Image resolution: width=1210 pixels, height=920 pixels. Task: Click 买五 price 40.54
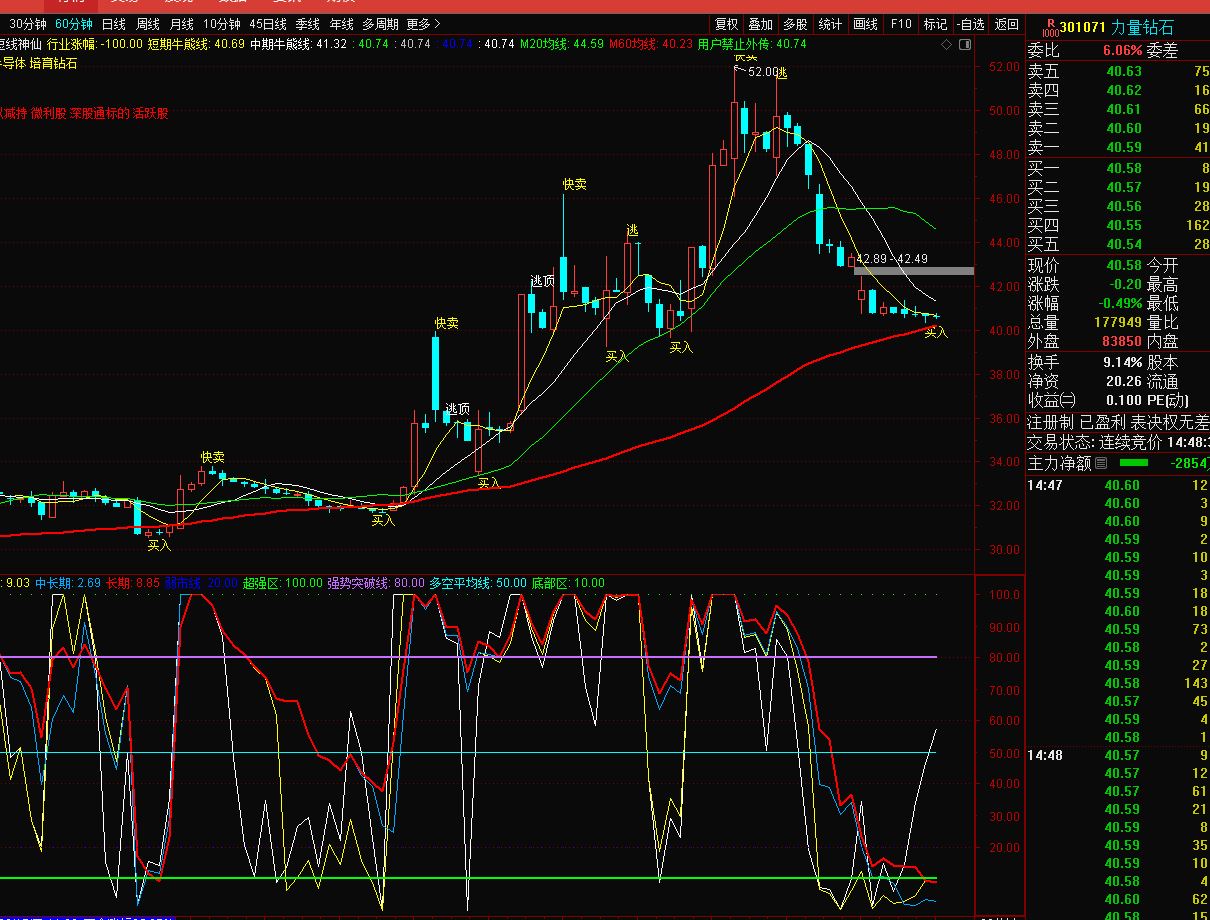[1123, 244]
